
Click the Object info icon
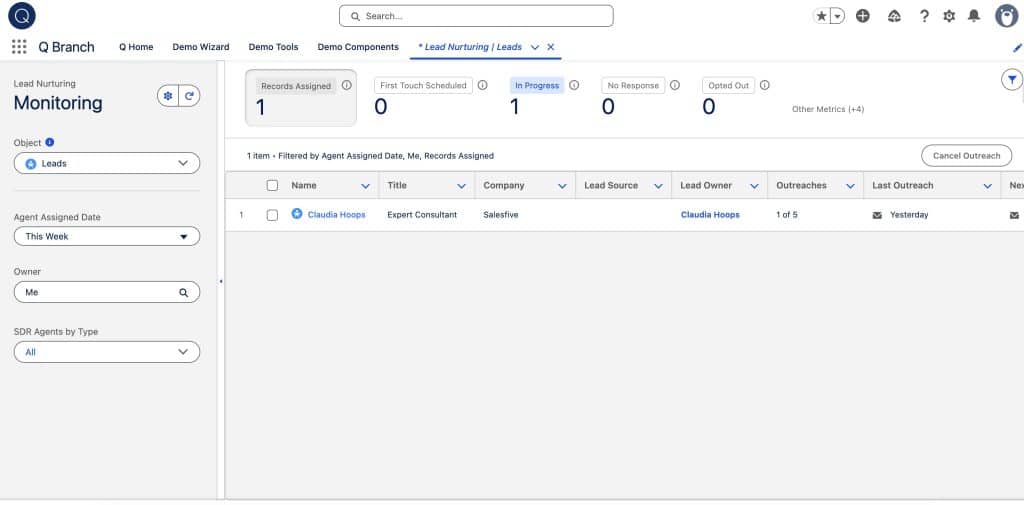click(50, 142)
